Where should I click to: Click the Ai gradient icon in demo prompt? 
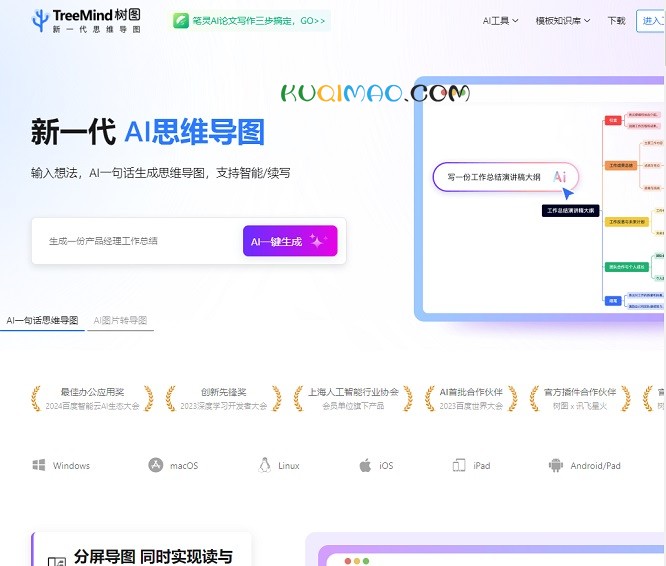[x=560, y=177]
